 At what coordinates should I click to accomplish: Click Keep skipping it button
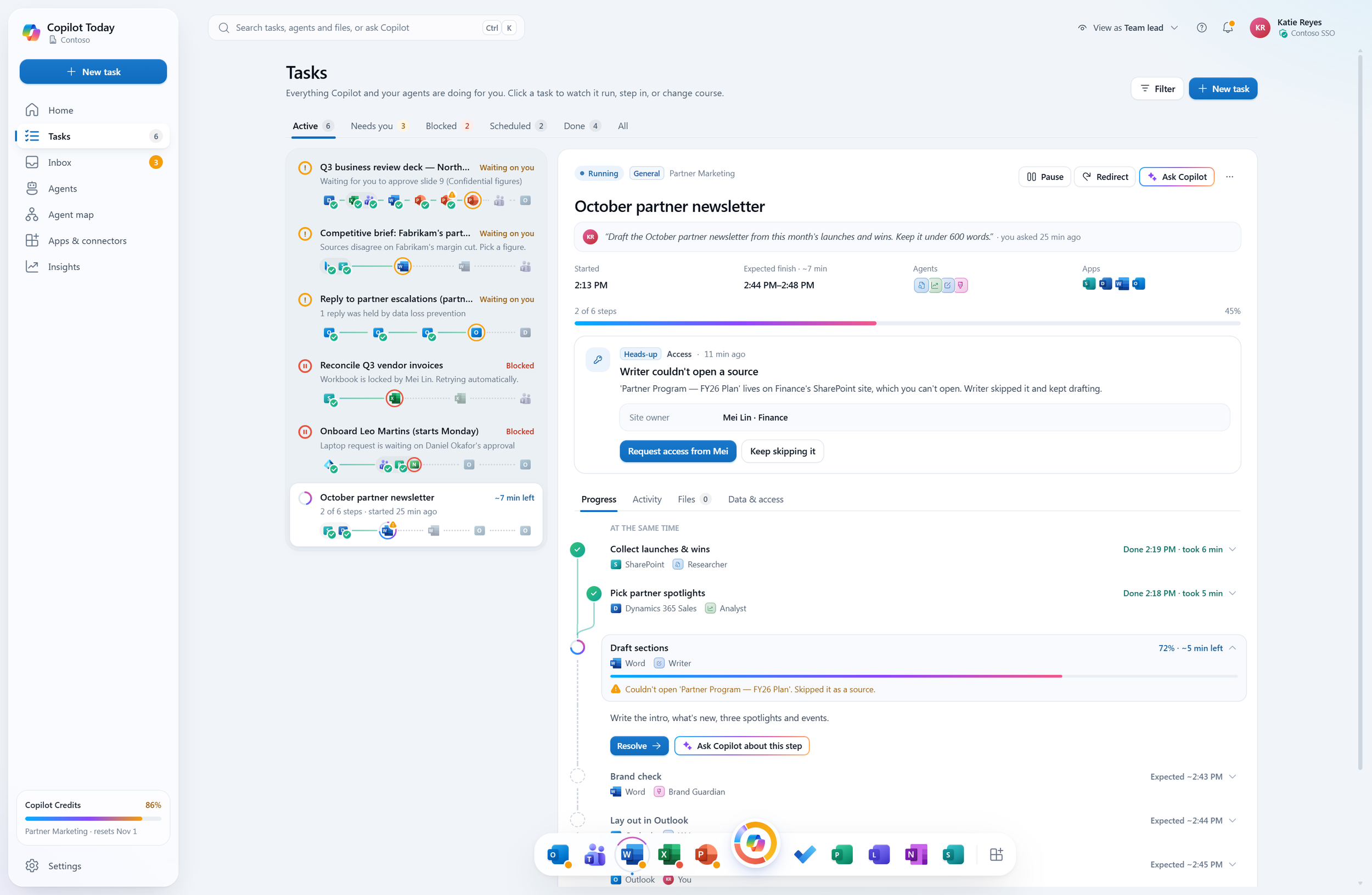point(782,451)
